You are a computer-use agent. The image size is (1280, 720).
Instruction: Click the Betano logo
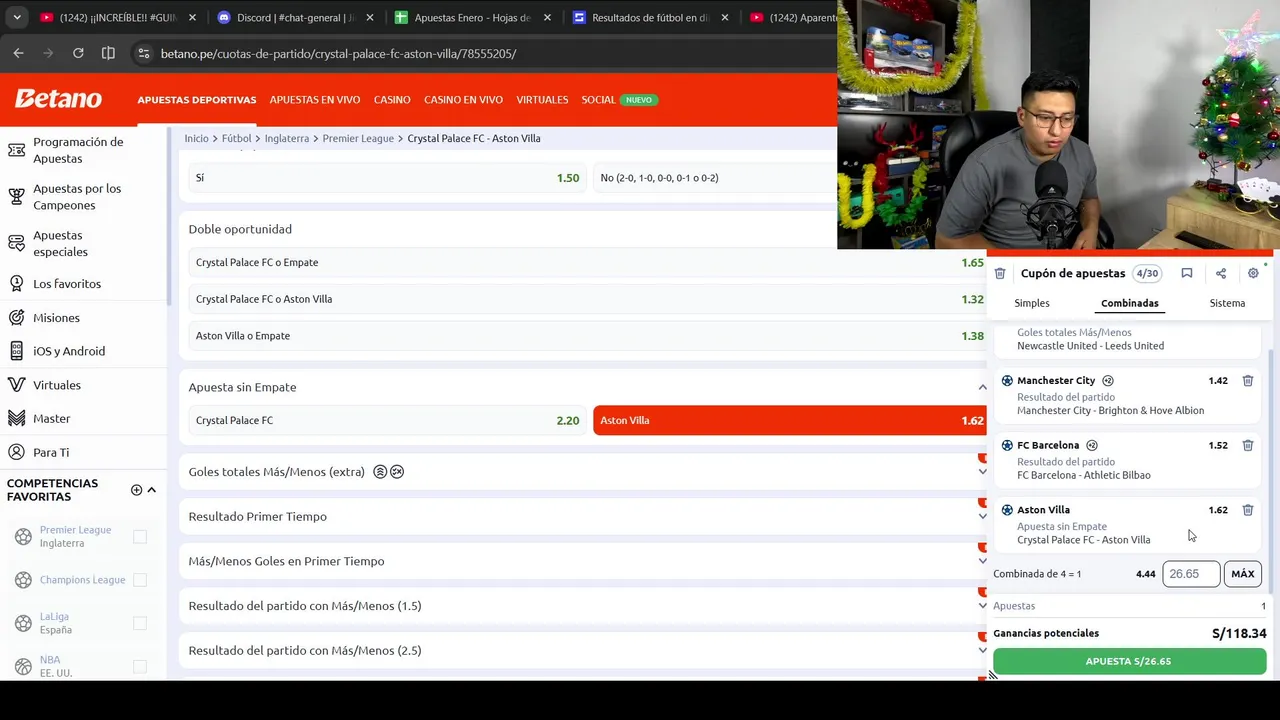pos(58,99)
